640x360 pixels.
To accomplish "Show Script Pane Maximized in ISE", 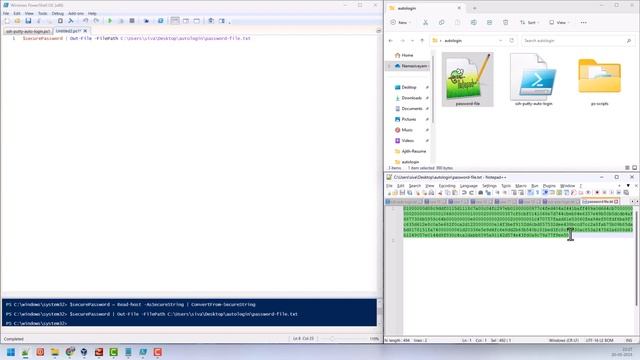I will (197, 21).
